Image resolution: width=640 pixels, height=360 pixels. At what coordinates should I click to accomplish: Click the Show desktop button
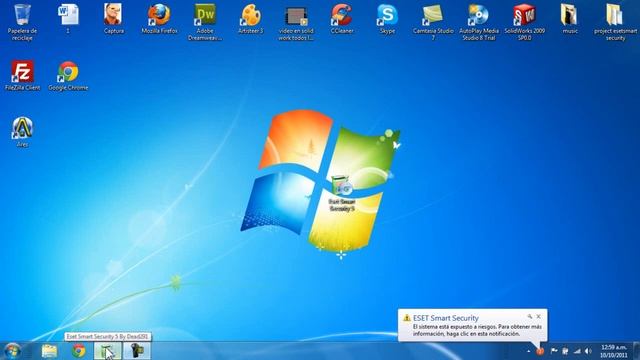pyautogui.click(x=637, y=351)
